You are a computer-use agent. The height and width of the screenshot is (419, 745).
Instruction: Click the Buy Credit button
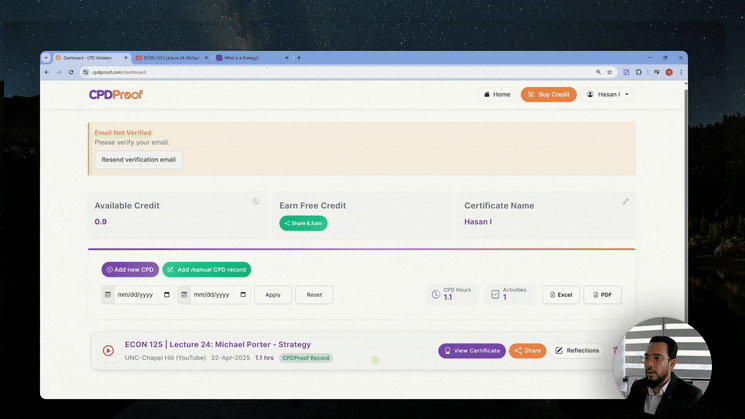[x=549, y=94]
